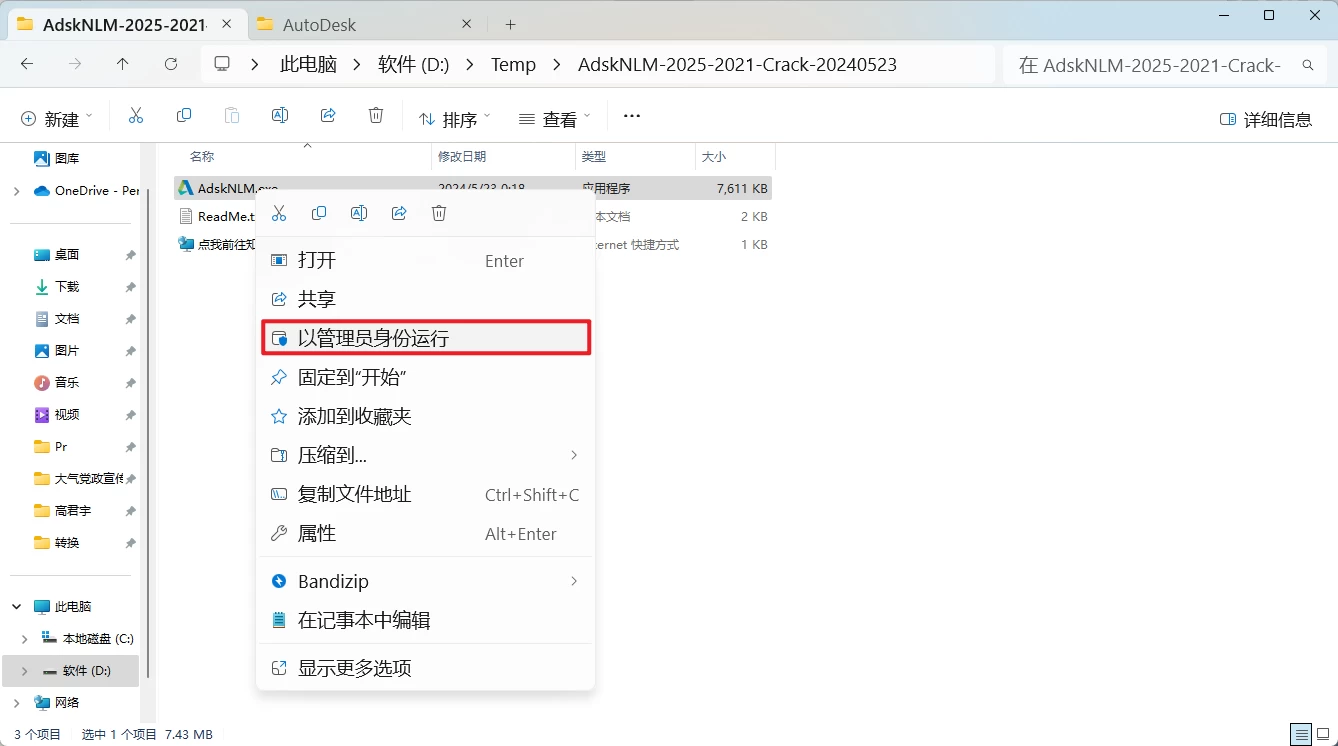
Task: Click the Delete trash icon in the toolbar
Action: pos(376,116)
